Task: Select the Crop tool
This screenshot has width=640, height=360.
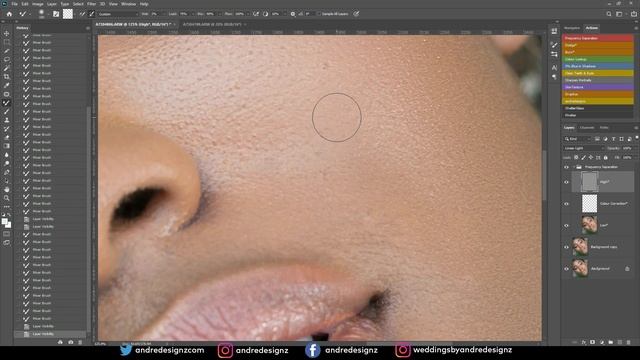Action: pyautogui.click(x=7, y=77)
